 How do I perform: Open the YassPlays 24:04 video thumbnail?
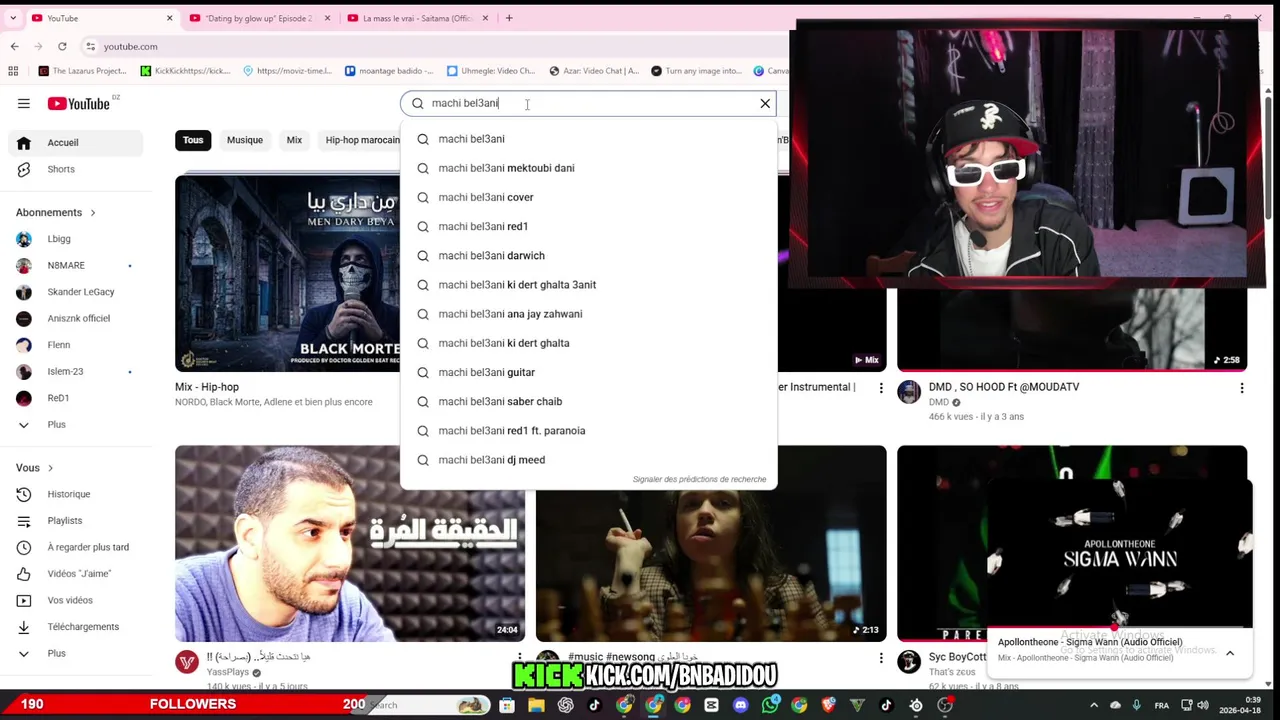coord(350,543)
